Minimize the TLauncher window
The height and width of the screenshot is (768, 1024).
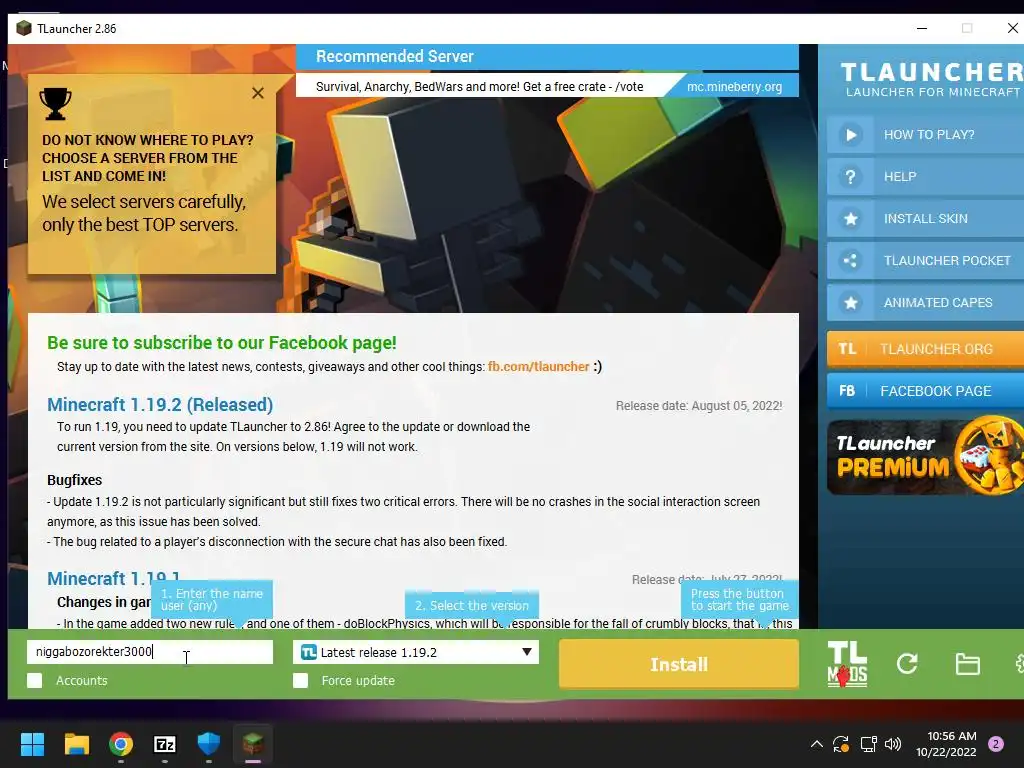(921, 28)
